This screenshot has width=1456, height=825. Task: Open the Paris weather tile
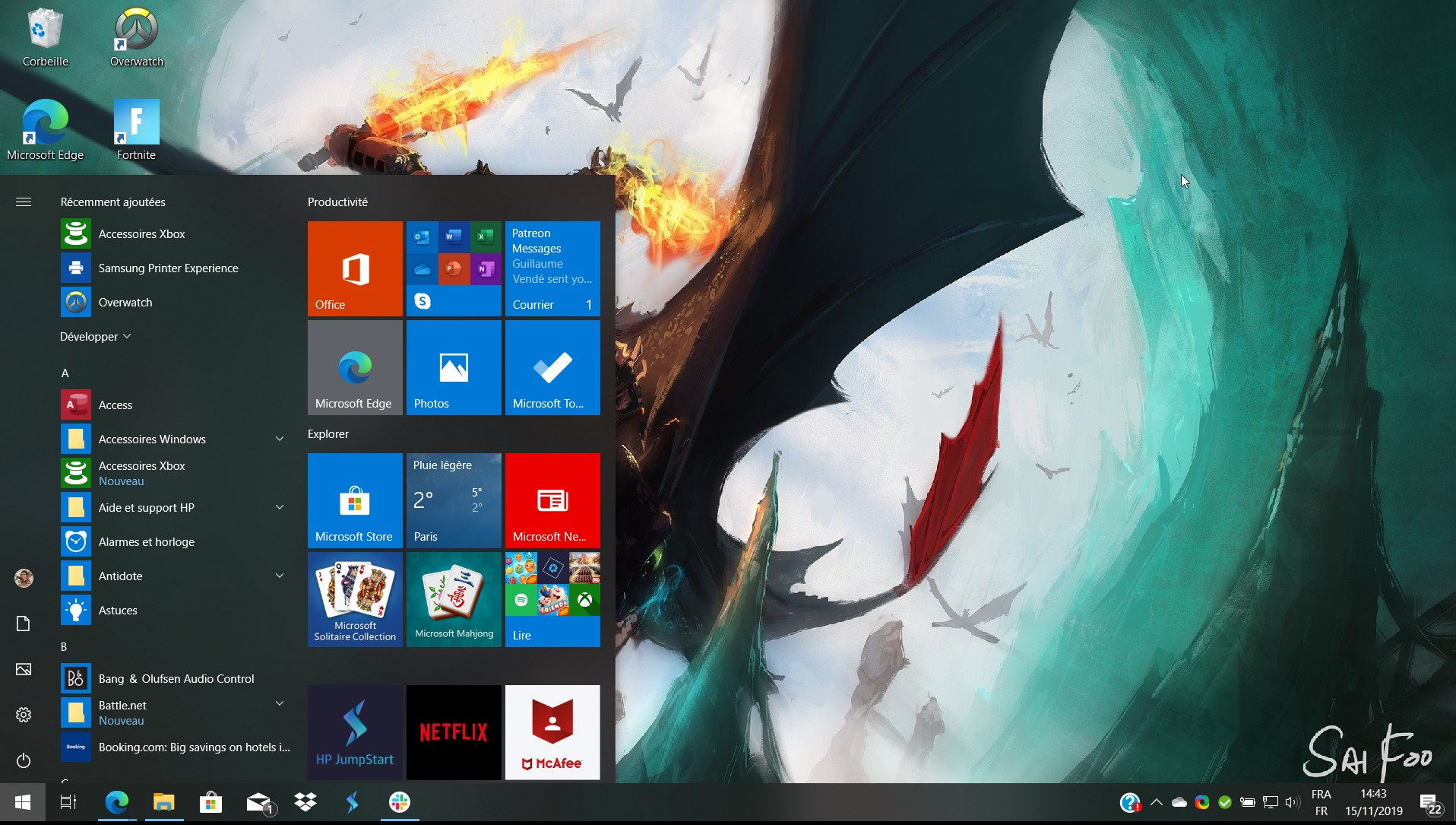click(x=454, y=500)
